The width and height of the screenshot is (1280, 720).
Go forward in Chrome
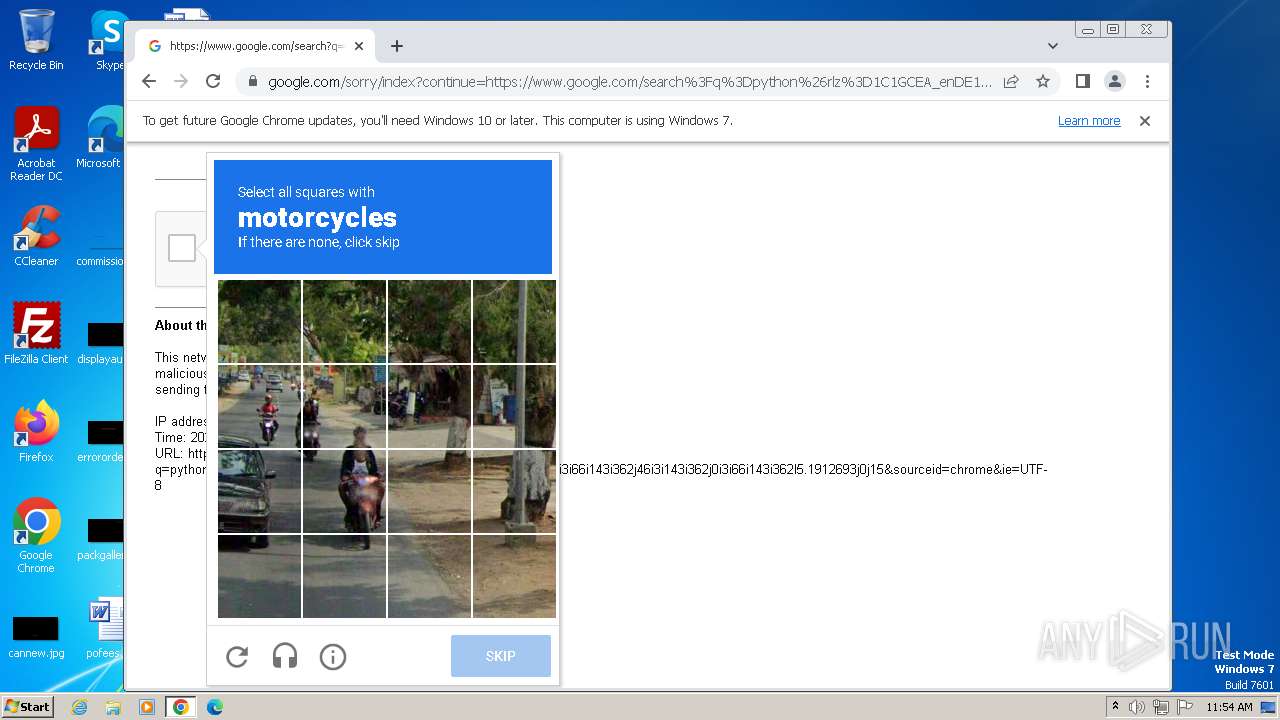click(181, 81)
